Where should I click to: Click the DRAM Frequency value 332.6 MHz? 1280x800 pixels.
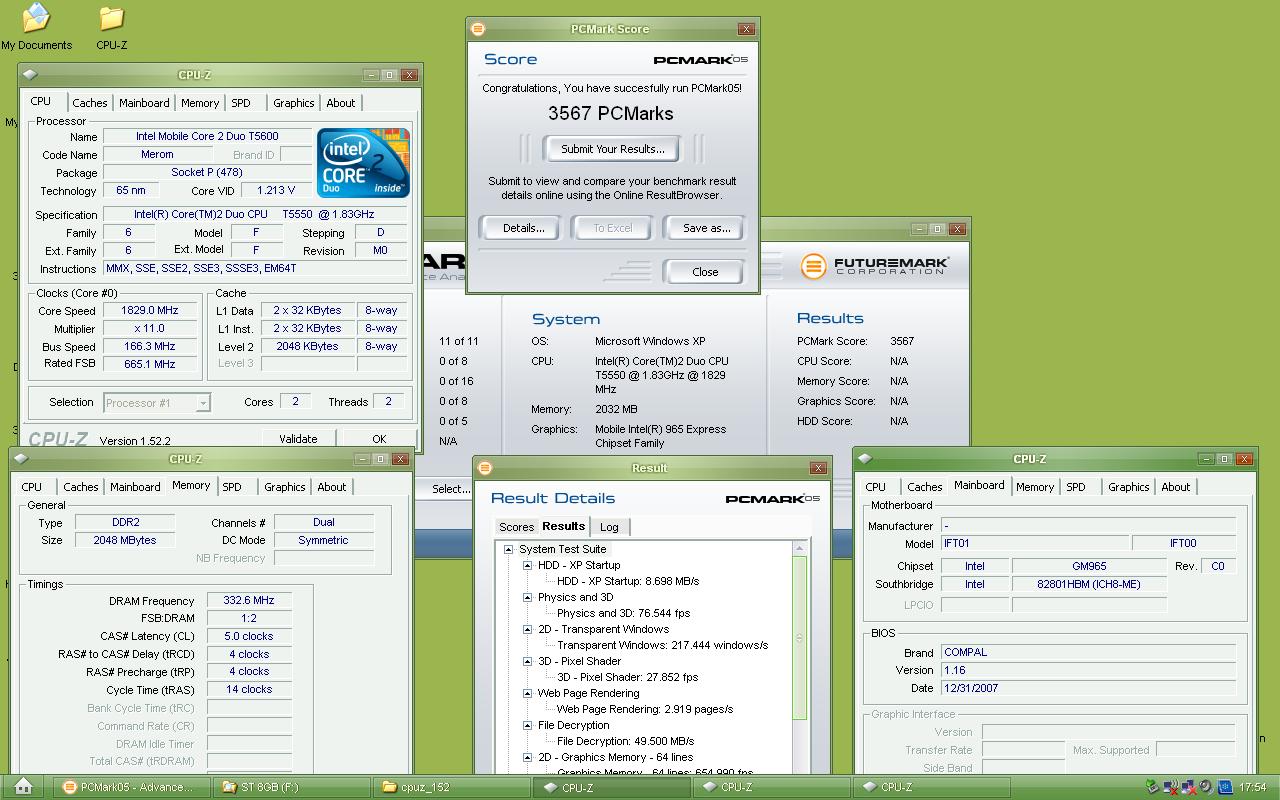(x=249, y=600)
